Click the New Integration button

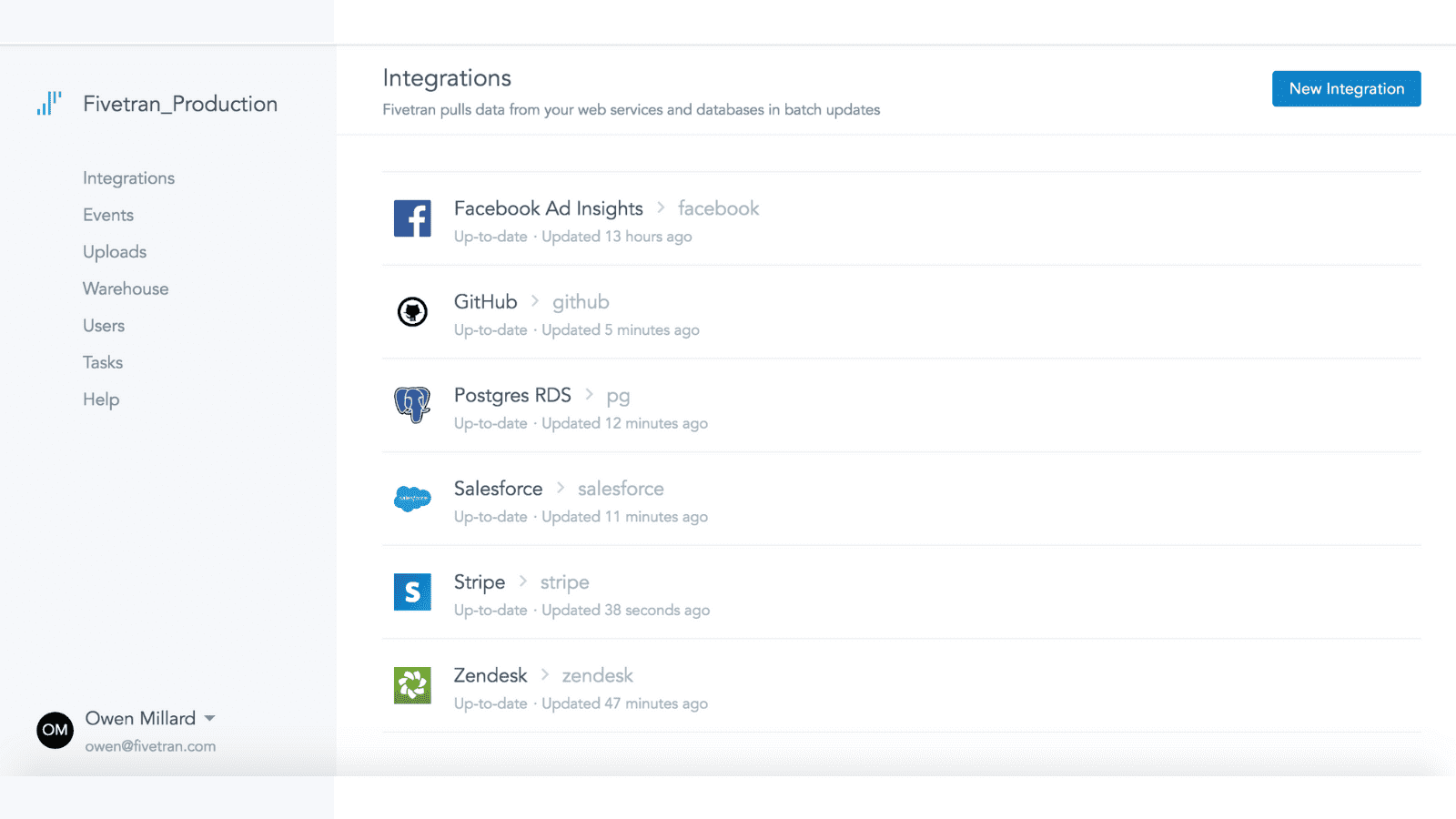coord(1347,88)
